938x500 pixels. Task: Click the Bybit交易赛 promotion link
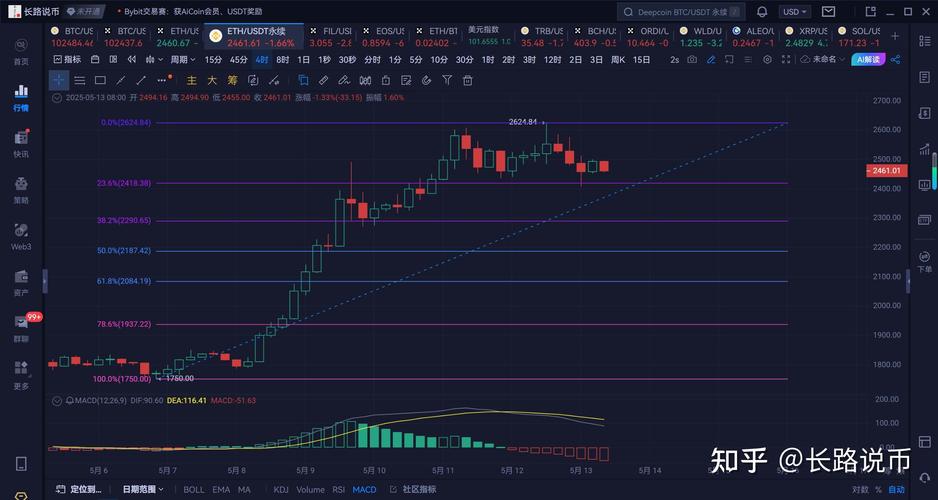pos(193,11)
